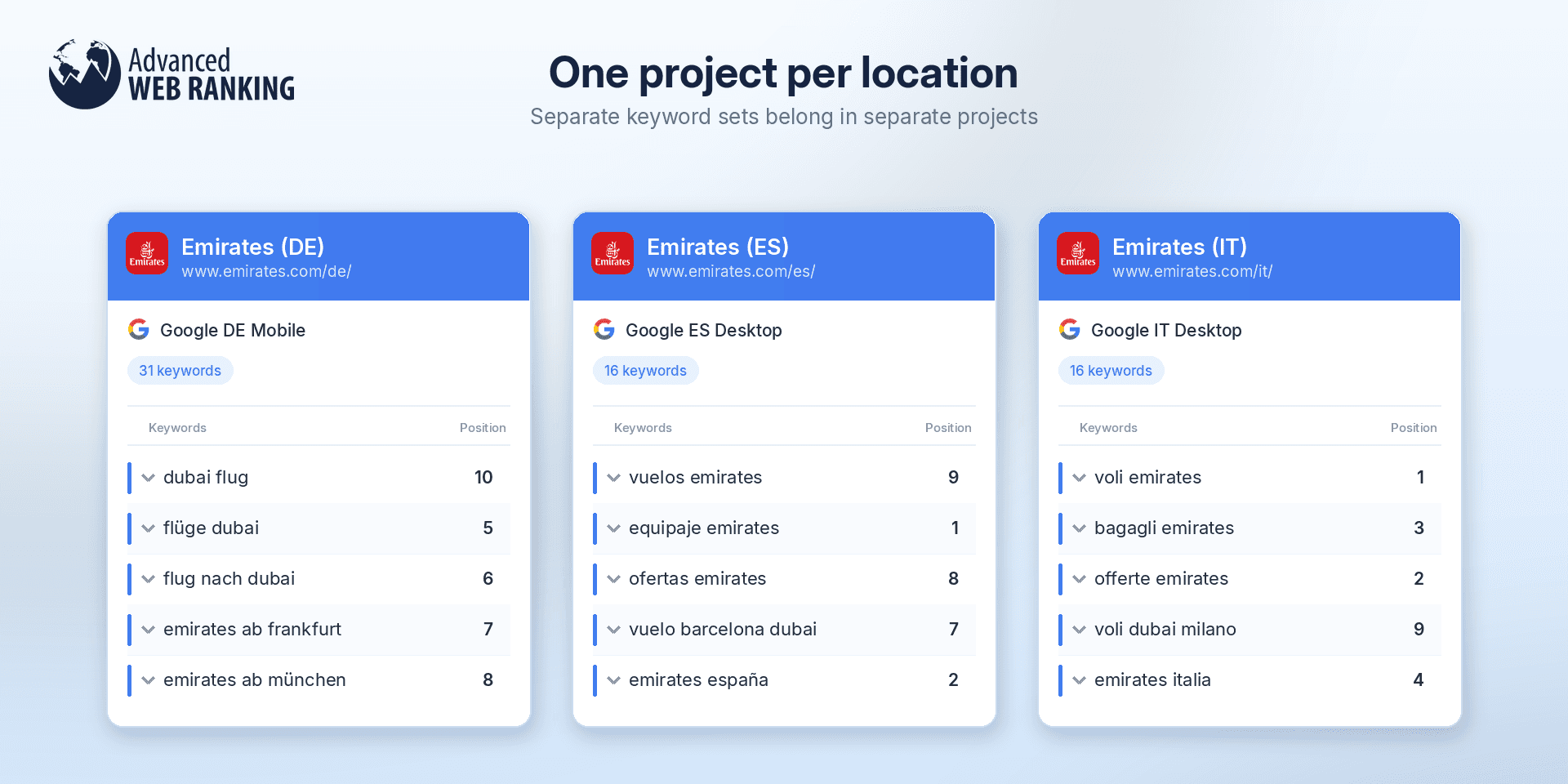Select the Google DE Mobile search engine label
The image size is (1568, 784).
[233, 330]
